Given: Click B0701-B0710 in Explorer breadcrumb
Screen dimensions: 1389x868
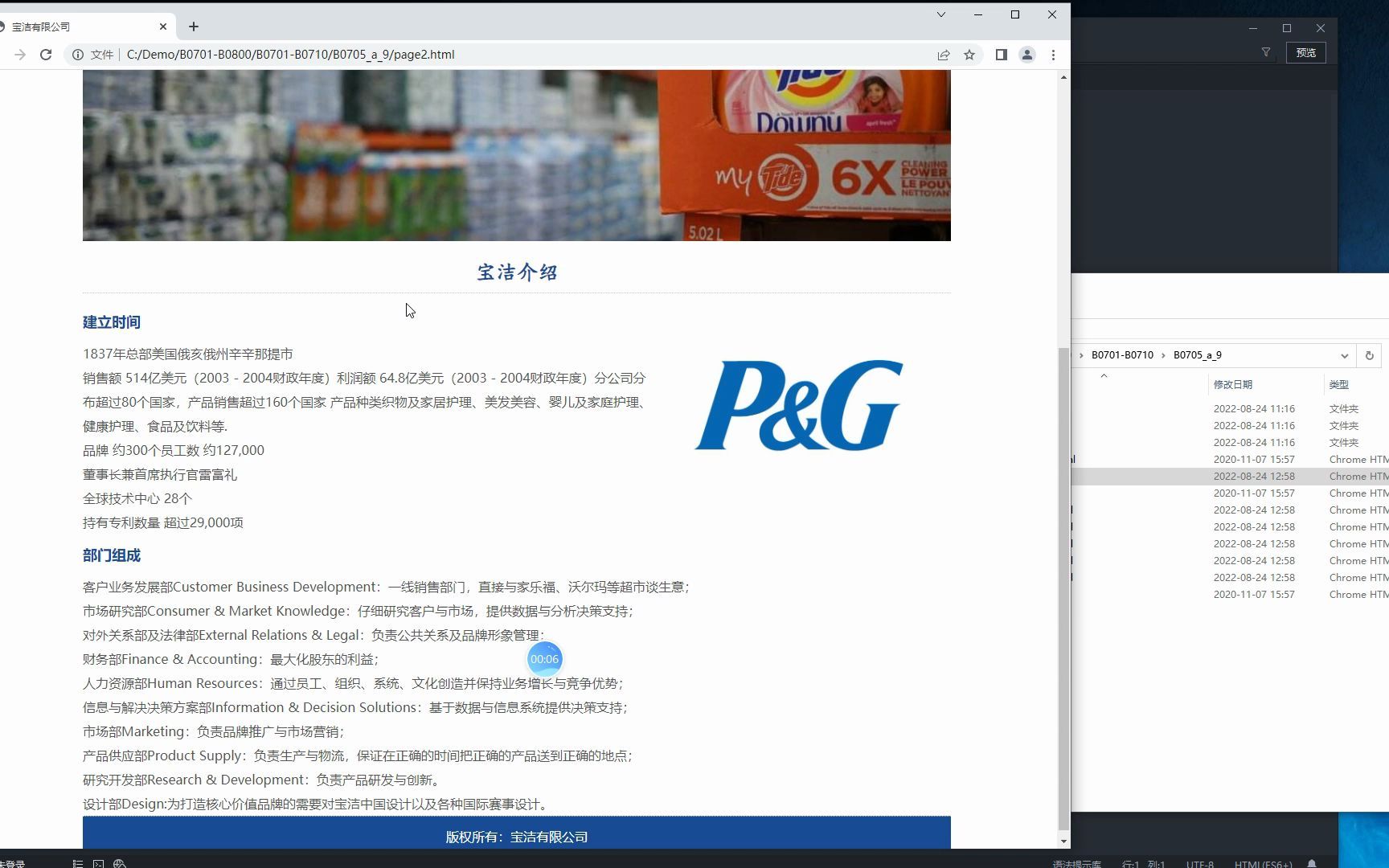Looking at the screenshot, I should click(1122, 355).
